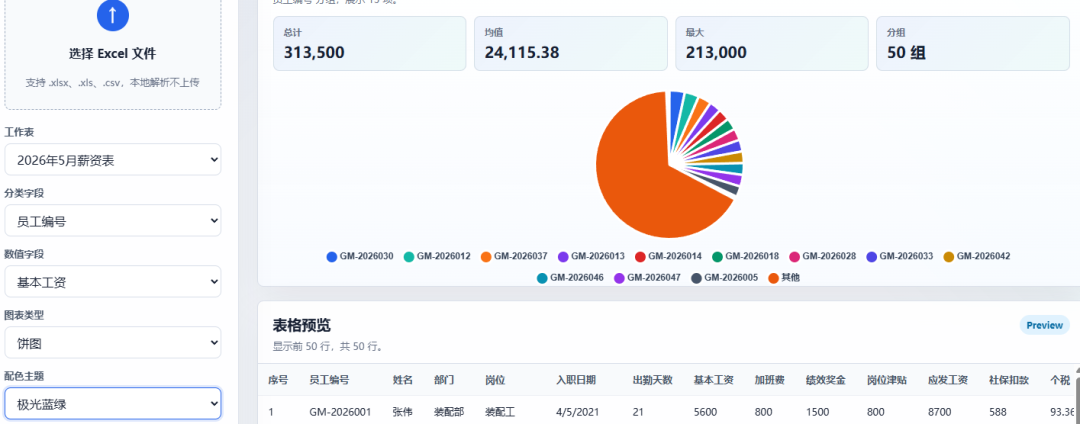The height and width of the screenshot is (424, 1080).
Task: Click the 装配工 position cell
Action: [500, 412]
